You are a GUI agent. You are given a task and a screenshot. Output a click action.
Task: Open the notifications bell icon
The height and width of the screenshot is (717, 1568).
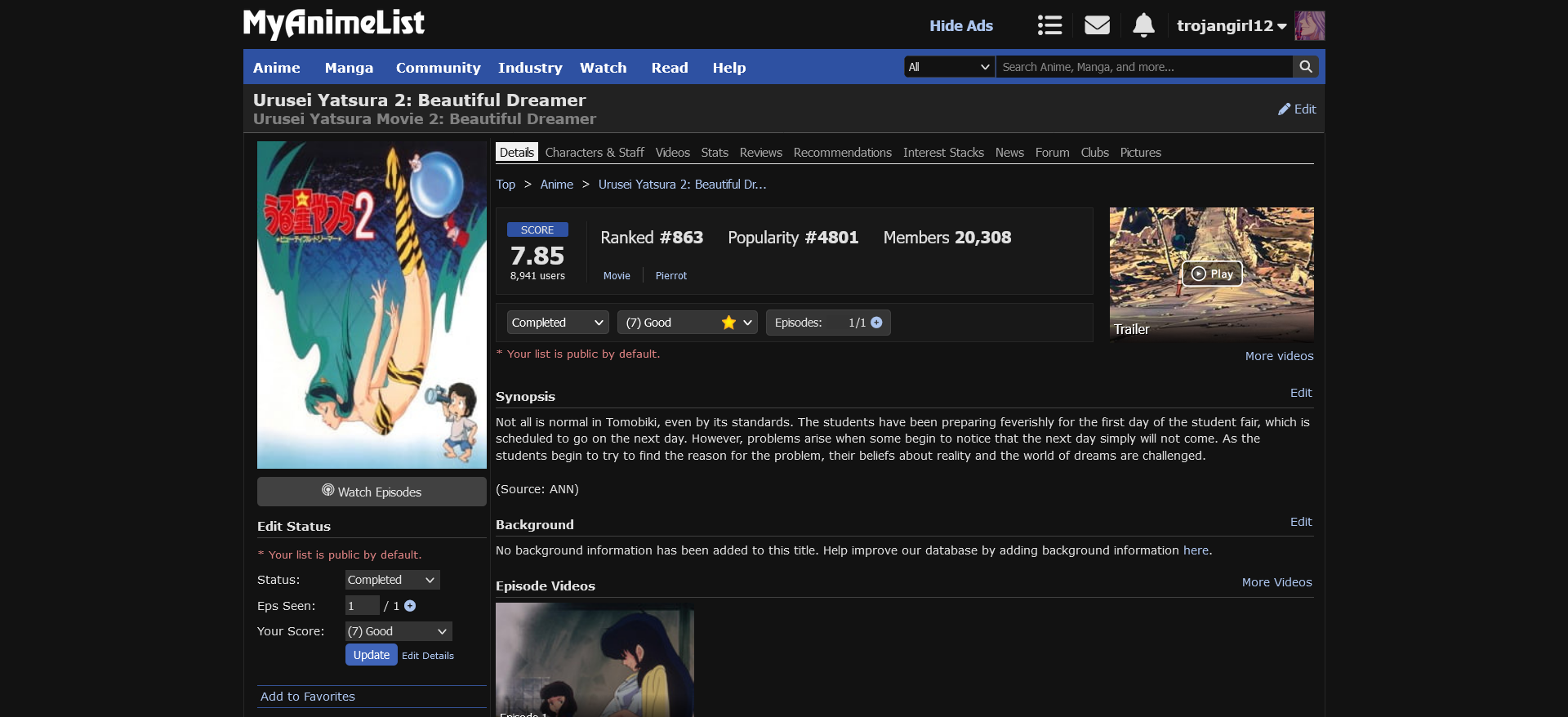[1143, 25]
